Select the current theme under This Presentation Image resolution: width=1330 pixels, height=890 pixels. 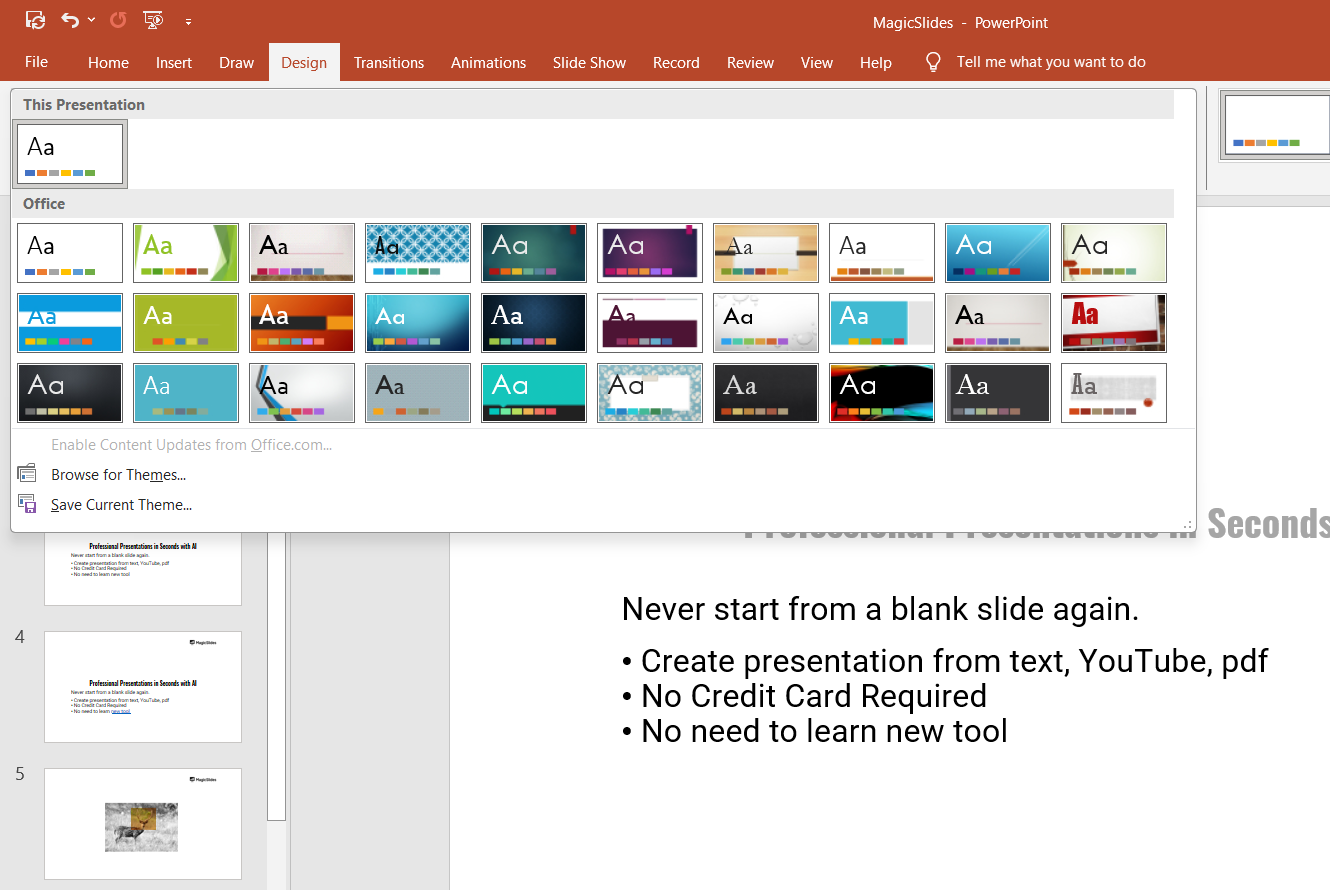coord(70,154)
